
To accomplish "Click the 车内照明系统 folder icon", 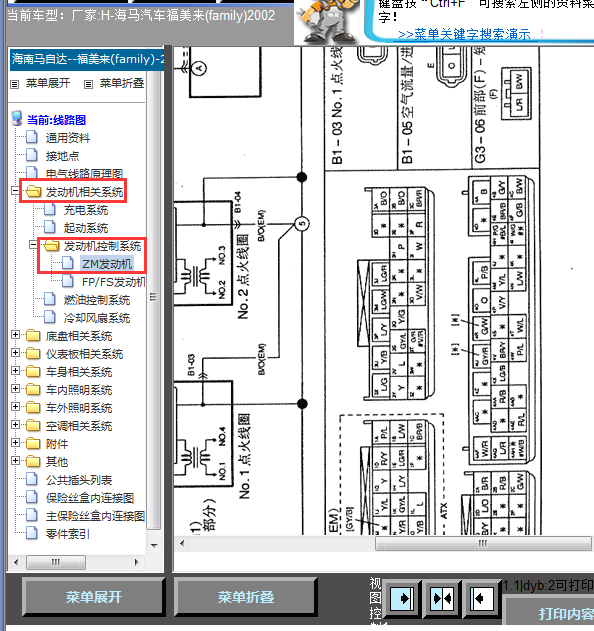I will click(33, 390).
